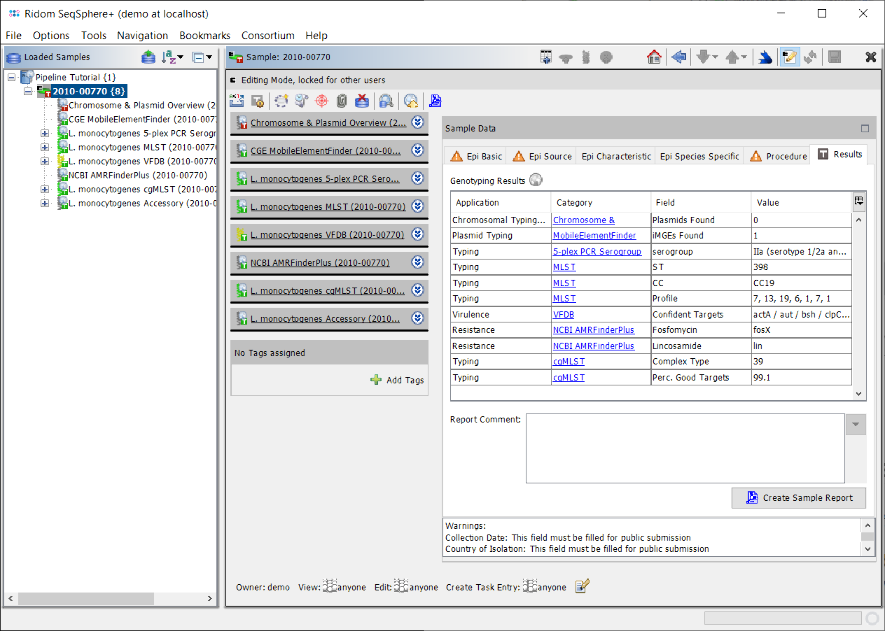The image size is (885, 631).
Task: Click the Home toolbar icon
Action: coord(652,57)
